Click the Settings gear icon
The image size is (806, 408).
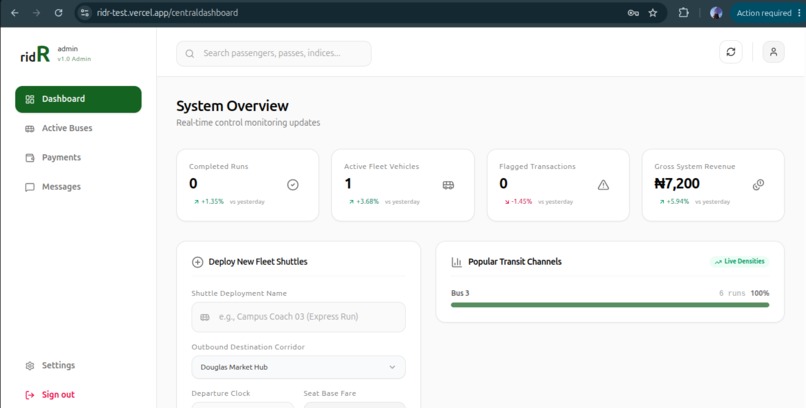click(30, 366)
